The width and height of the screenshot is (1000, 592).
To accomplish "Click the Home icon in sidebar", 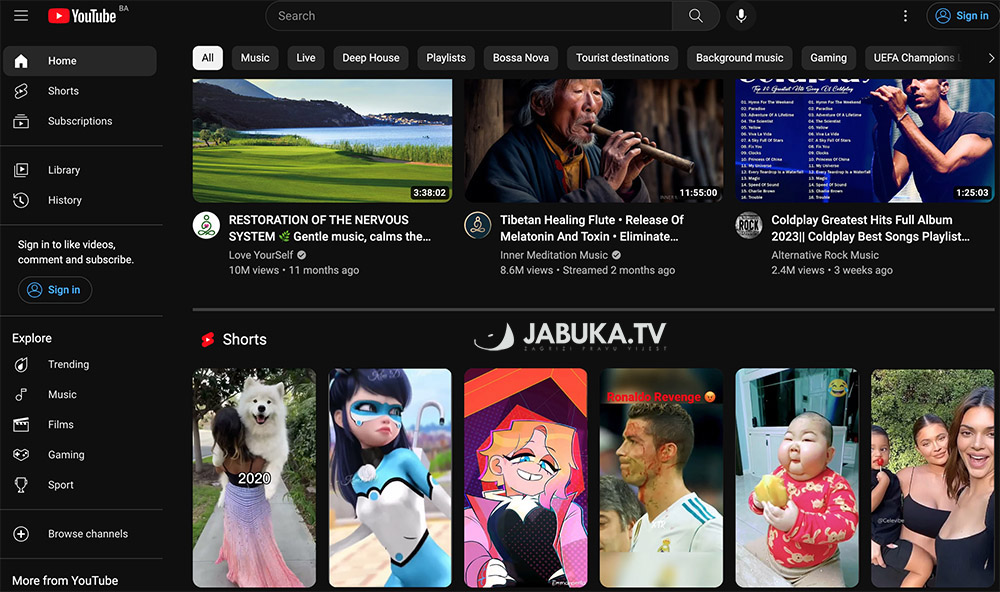I will pos(21,61).
